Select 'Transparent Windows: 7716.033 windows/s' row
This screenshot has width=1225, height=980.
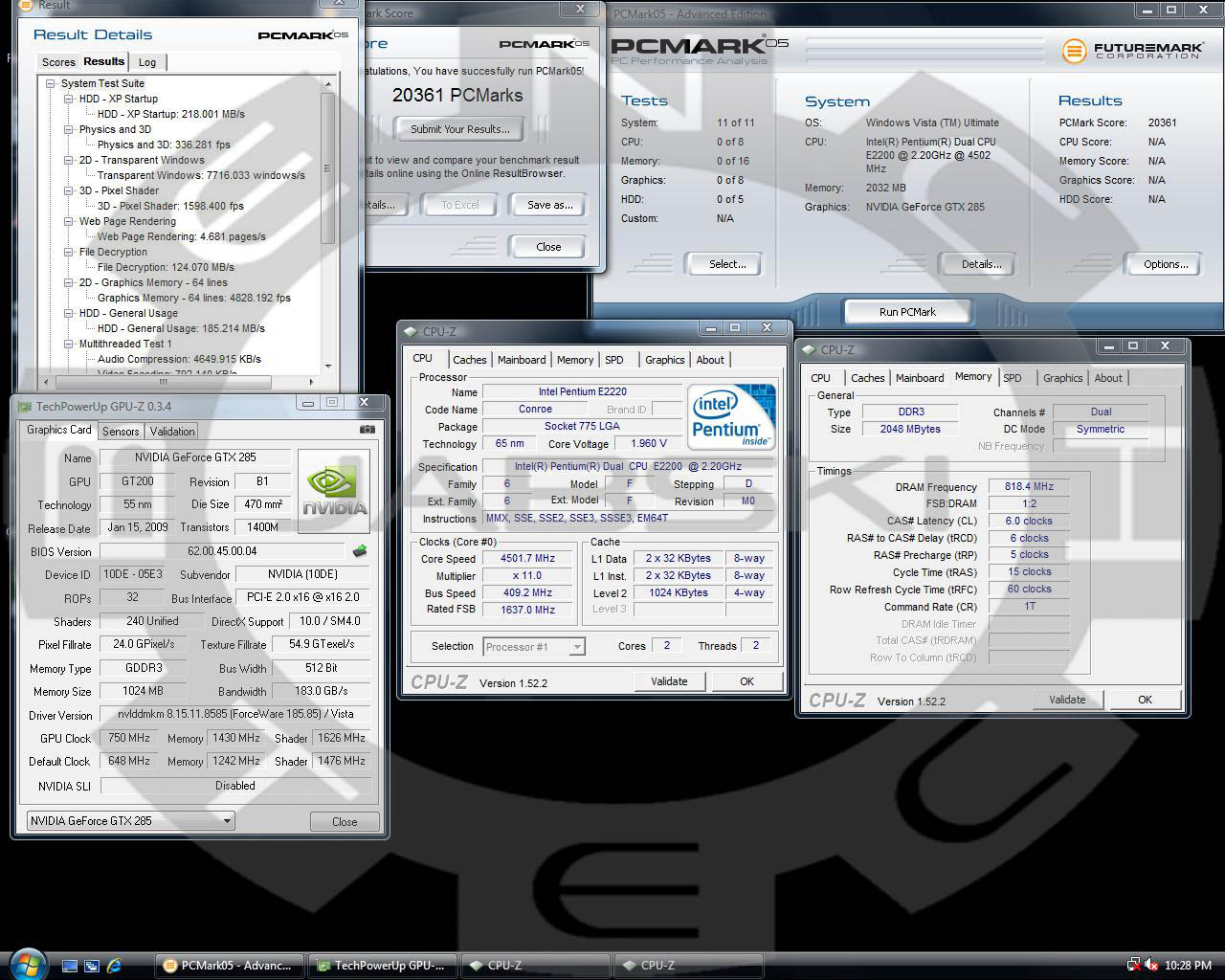point(201,175)
